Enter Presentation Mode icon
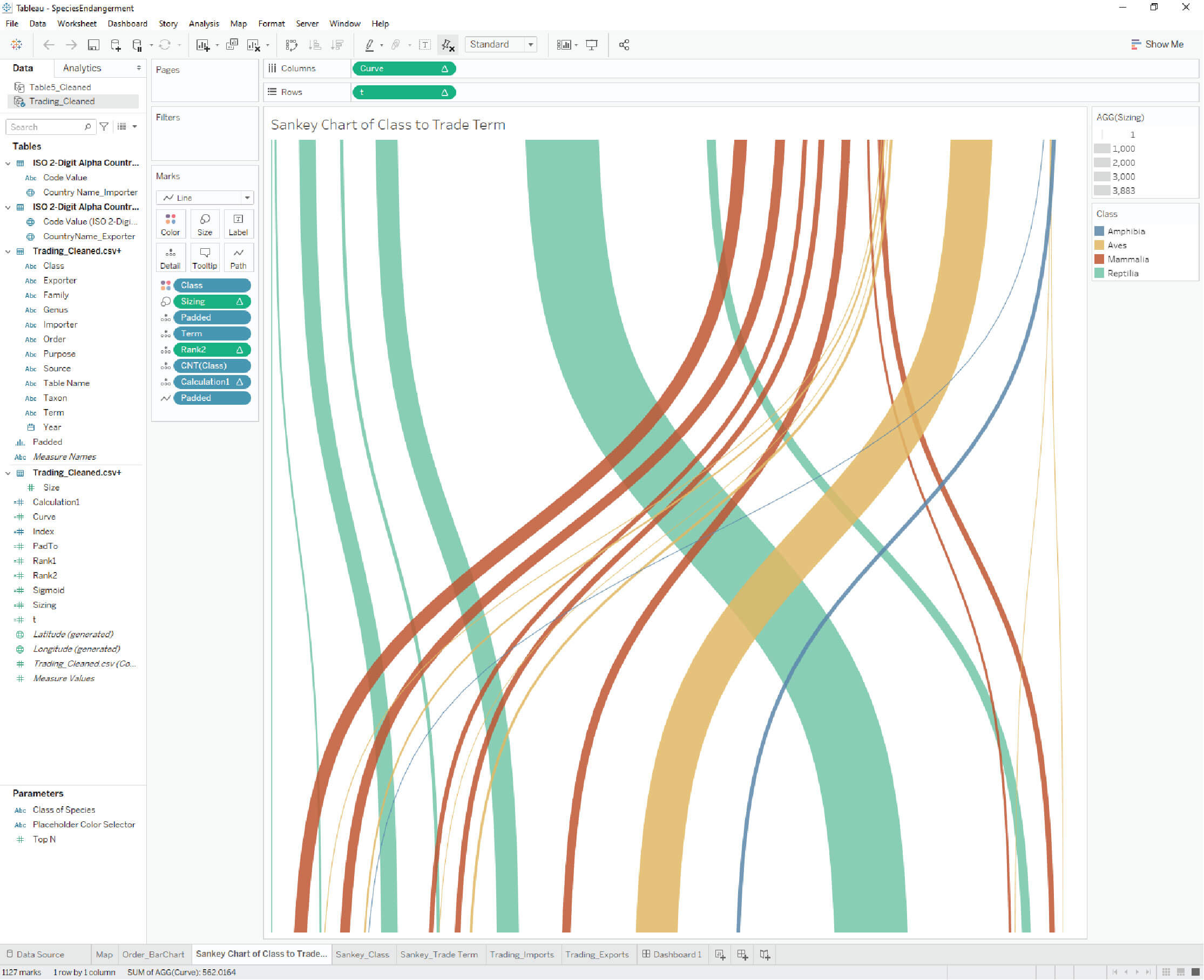 coord(591,45)
